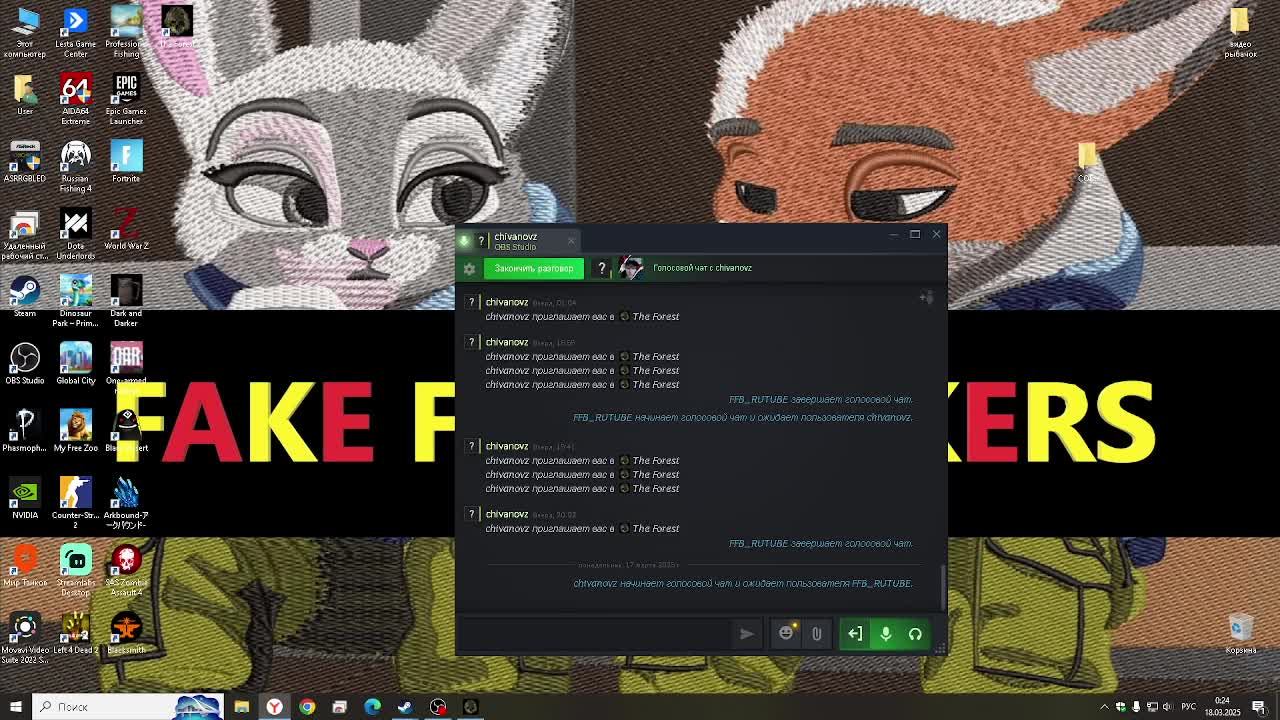The width and height of the screenshot is (1280, 720).
Task: Launch AIDA64 Extreme from desktop
Action: [x=76, y=100]
